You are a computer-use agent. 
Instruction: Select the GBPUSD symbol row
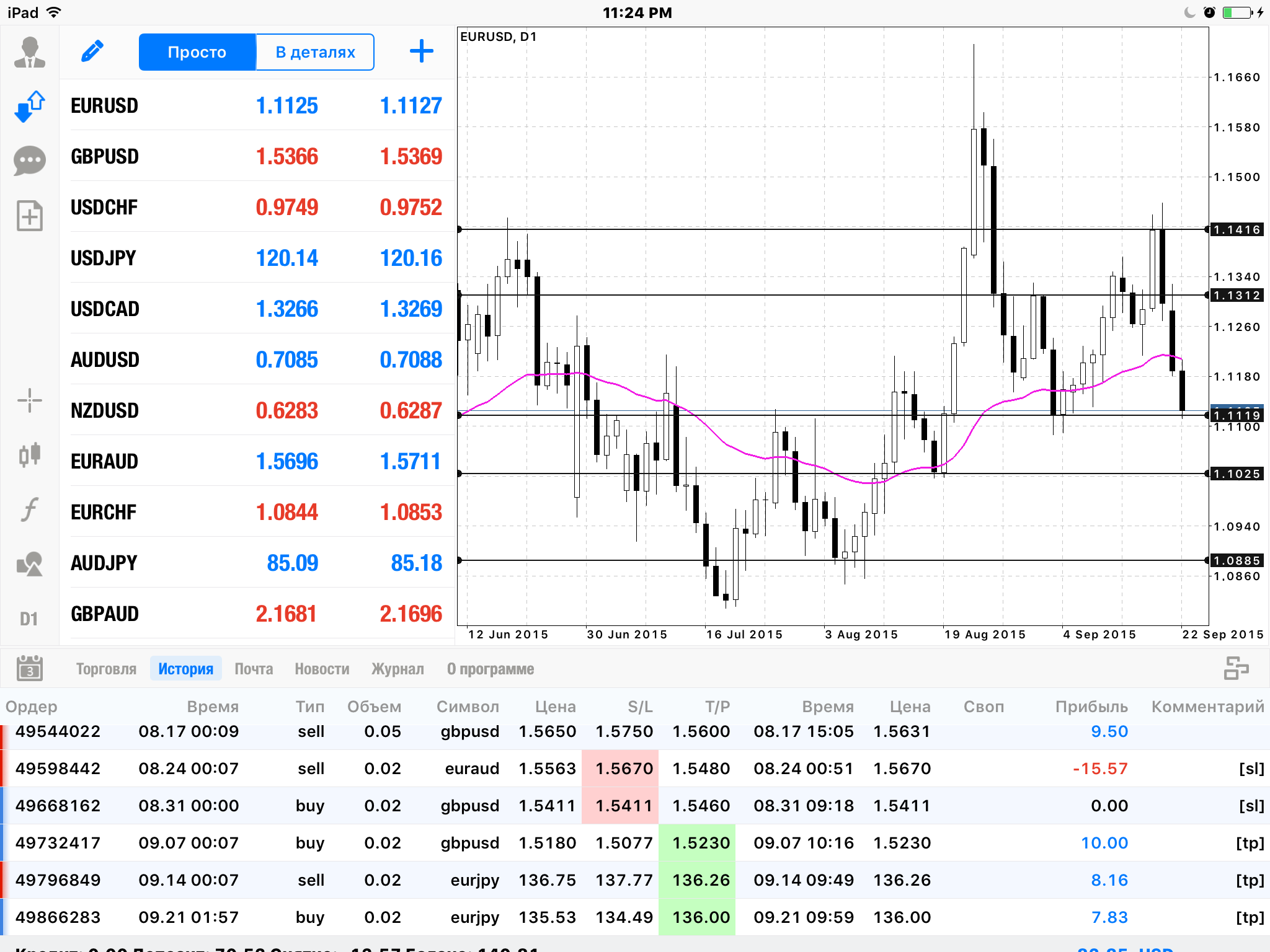257,156
